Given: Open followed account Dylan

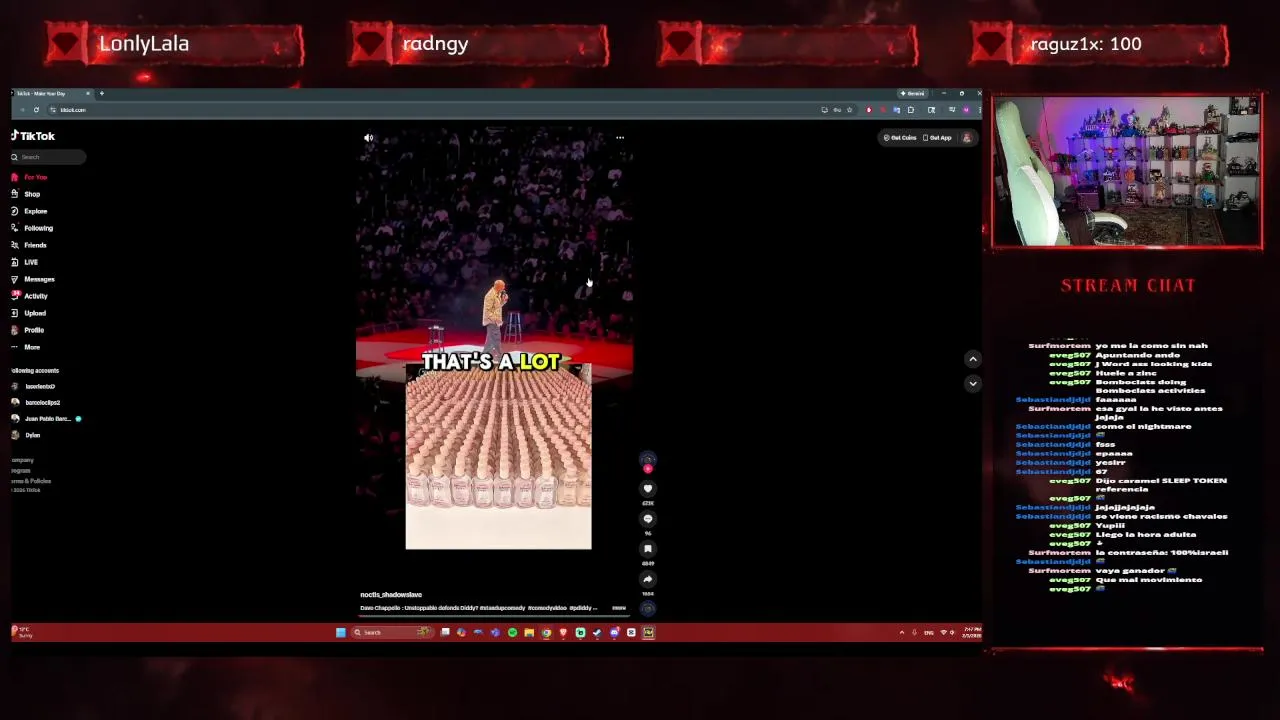Looking at the screenshot, I should pyautogui.click(x=26, y=435).
